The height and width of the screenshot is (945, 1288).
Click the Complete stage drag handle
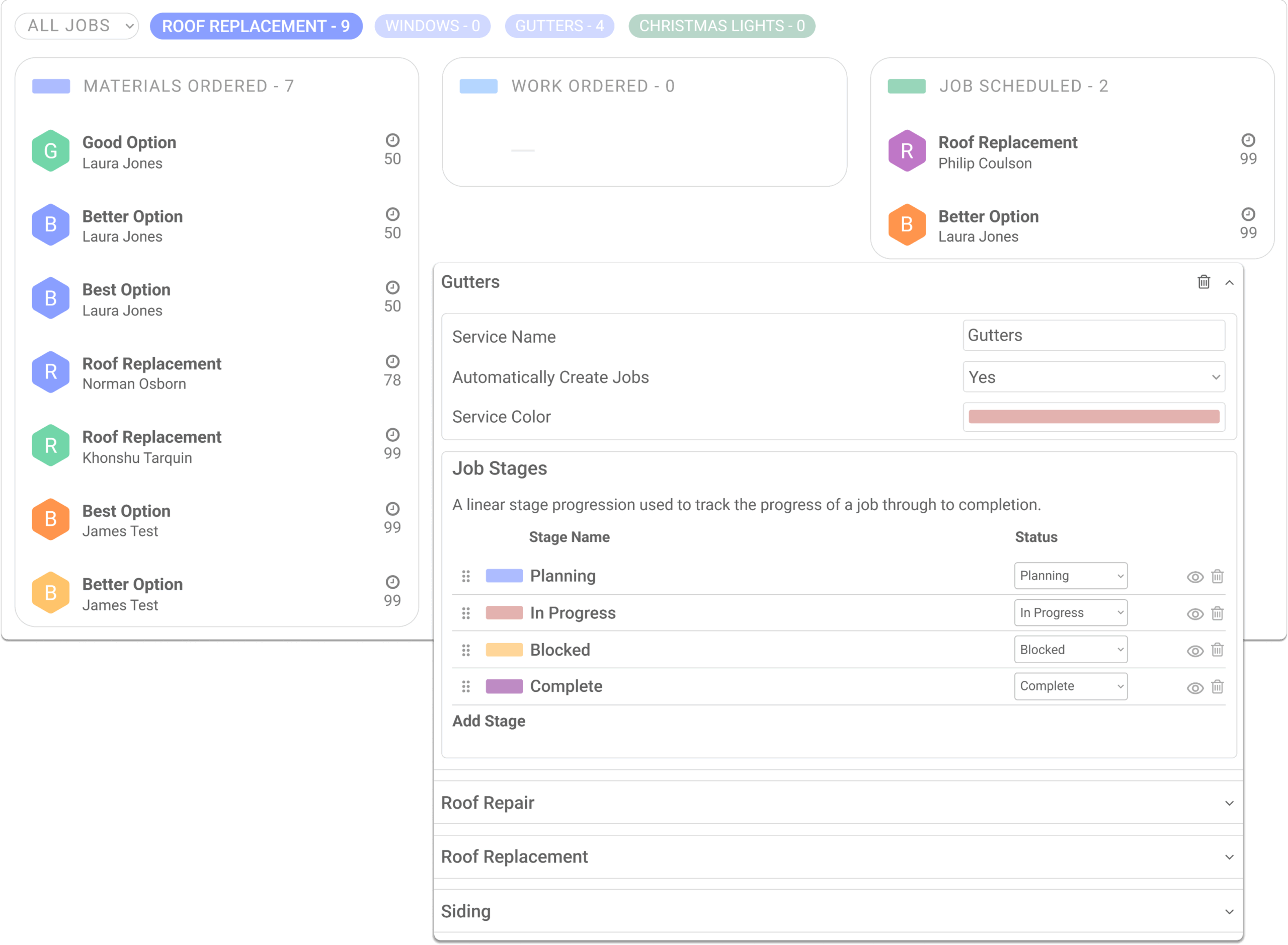click(466, 686)
